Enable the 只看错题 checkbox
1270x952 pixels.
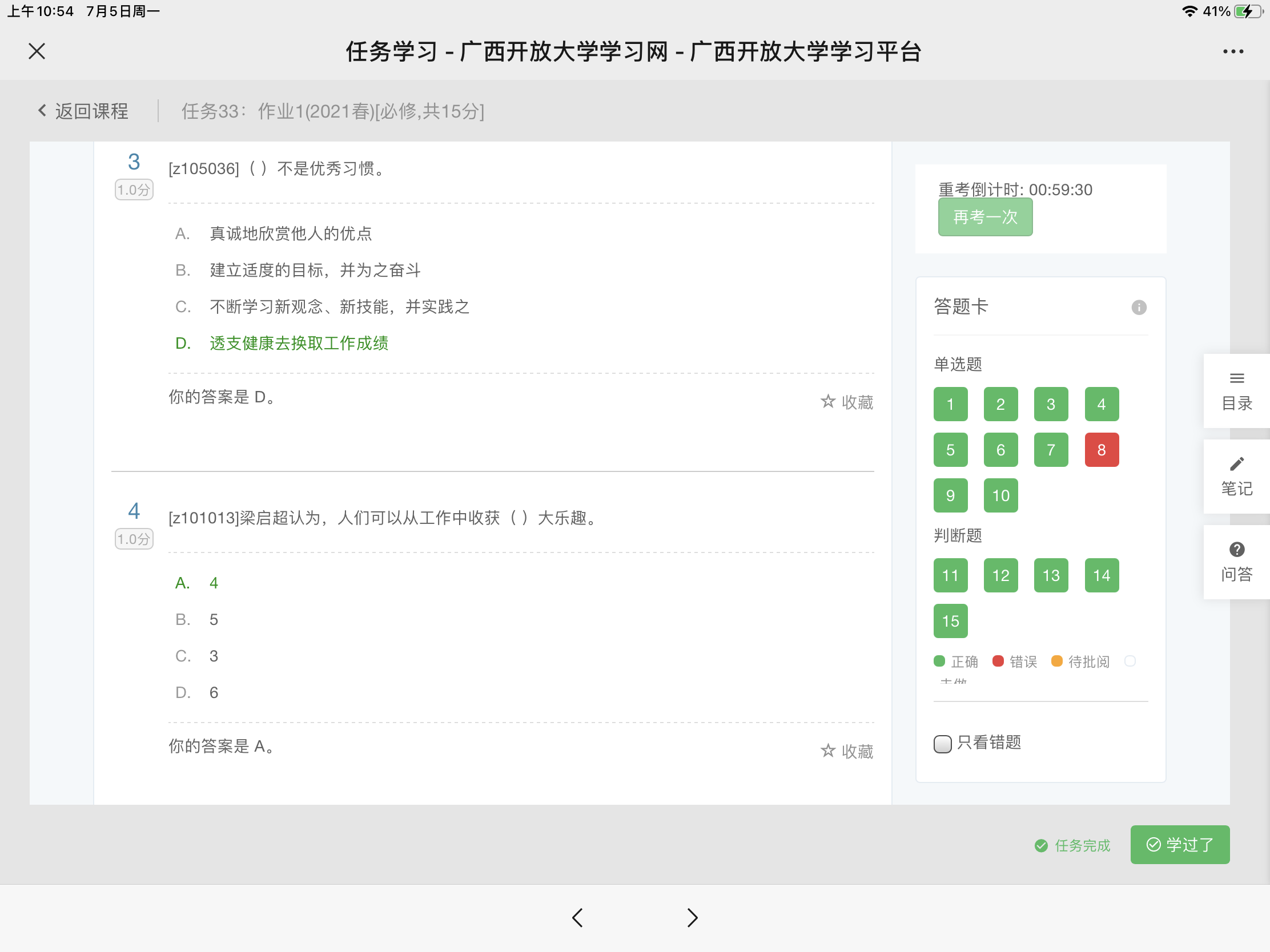coord(942,744)
